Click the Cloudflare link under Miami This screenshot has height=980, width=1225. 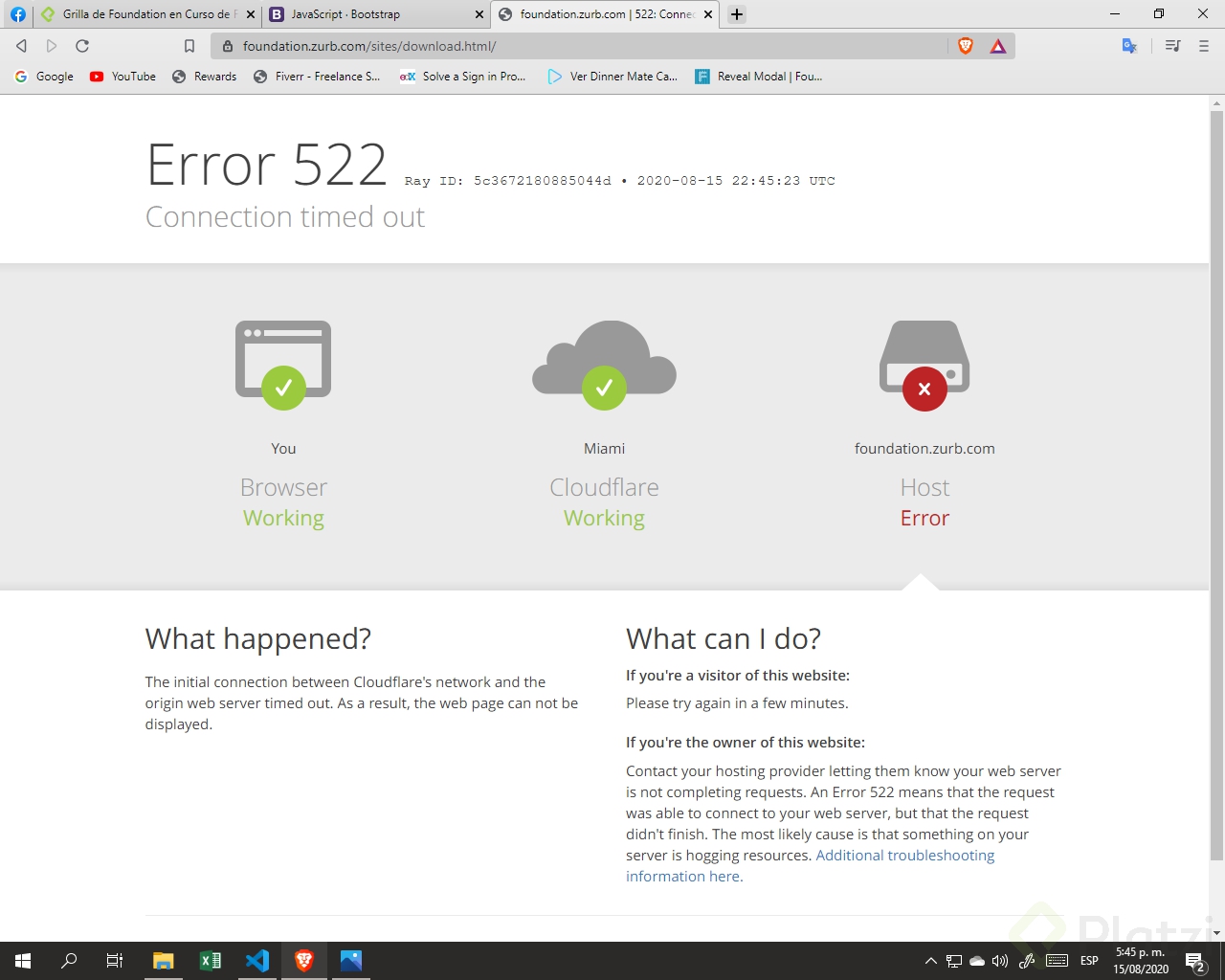[x=604, y=487]
